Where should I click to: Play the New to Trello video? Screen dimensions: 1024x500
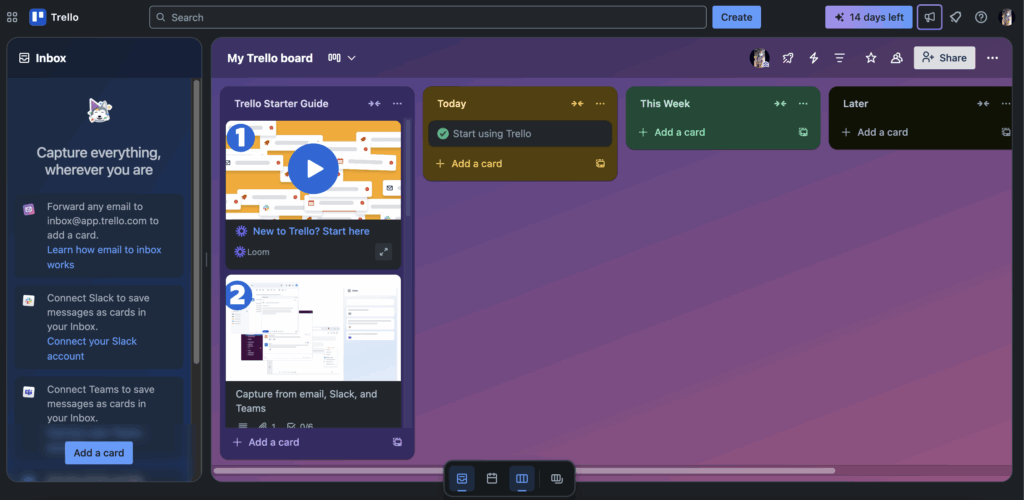[x=313, y=169]
